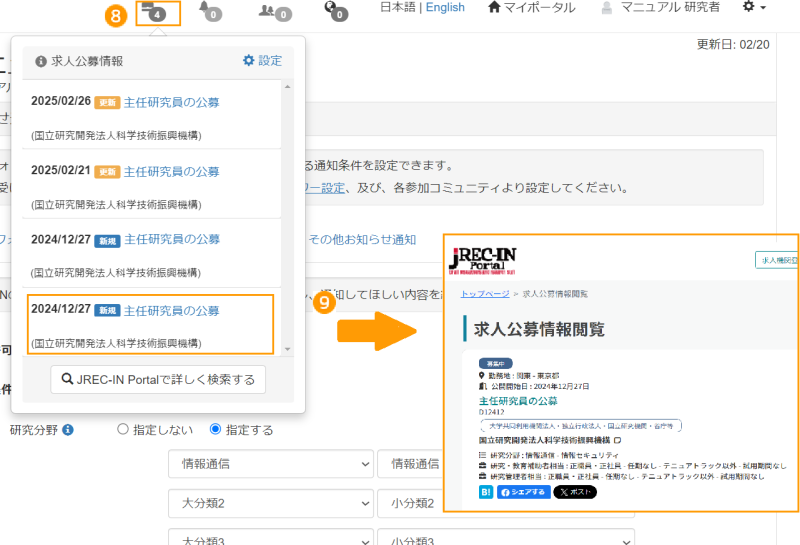The image size is (800, 545).
Task: Select 指定する radio button
Action: point(215,429)
